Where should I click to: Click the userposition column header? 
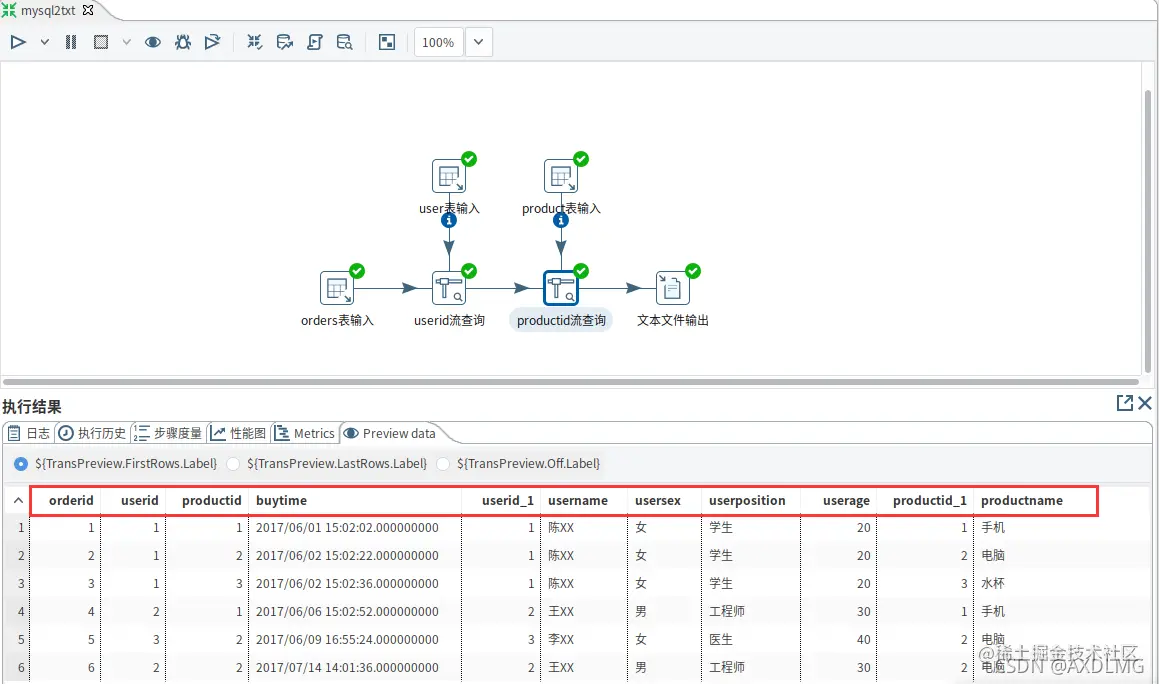point(751,501)
